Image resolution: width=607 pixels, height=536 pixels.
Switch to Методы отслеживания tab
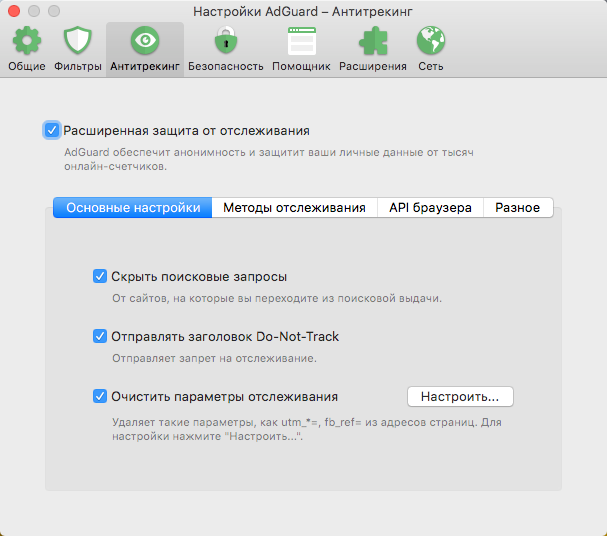[x=294, y=208]
